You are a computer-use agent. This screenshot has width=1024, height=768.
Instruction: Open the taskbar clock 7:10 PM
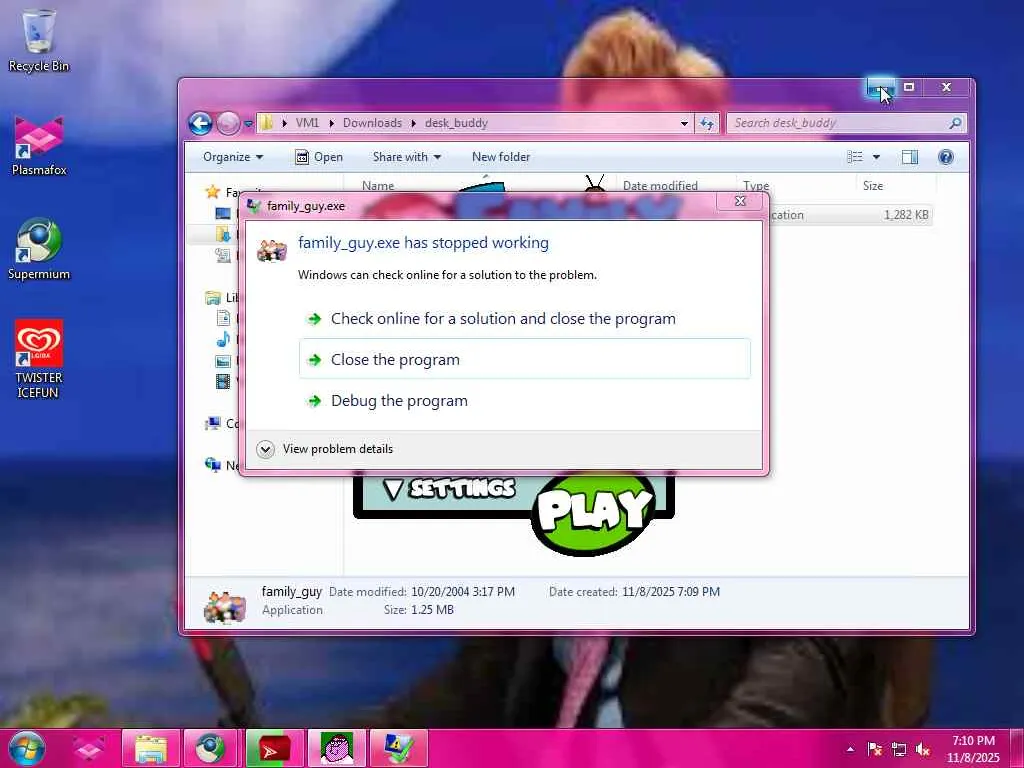(973, 749)
